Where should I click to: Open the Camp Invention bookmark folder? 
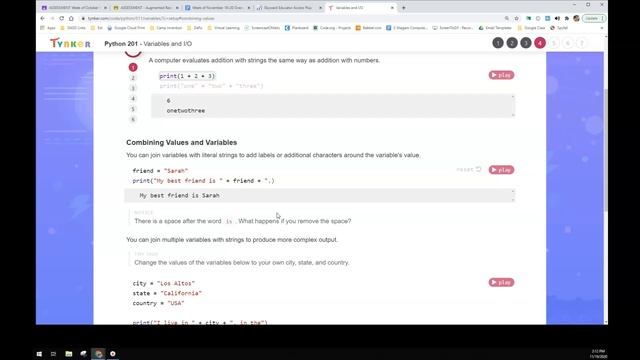166,28
